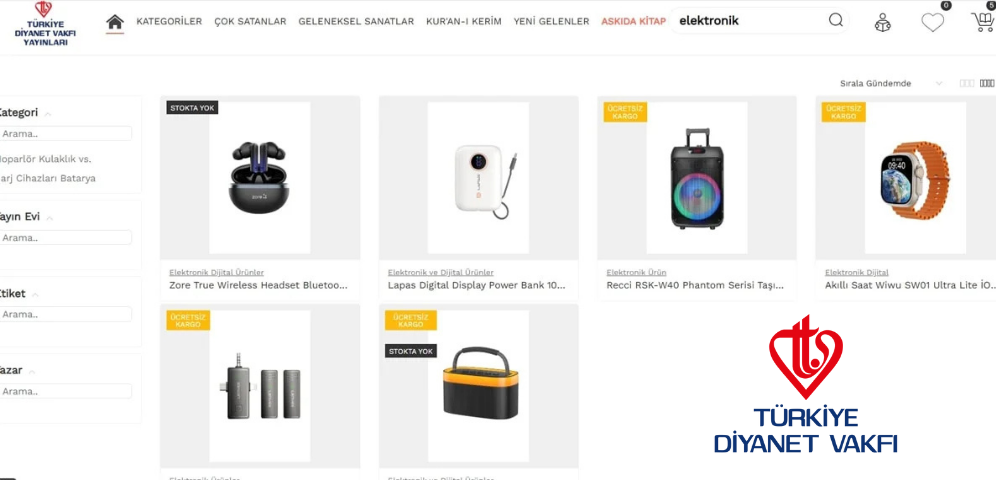Open the ÇOK SATANLAR menu item

tap(250, 21)
